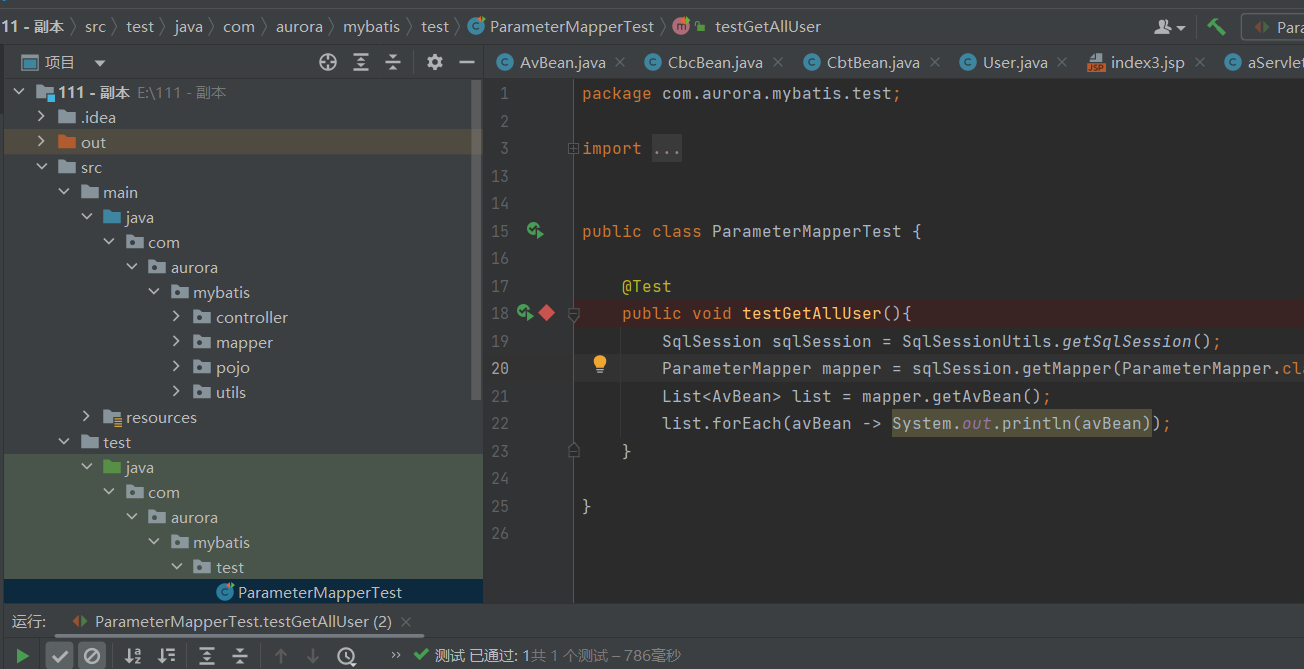Sort test results alphabetically
This screenshot has height=669, width=1304.
pos(133,656)
